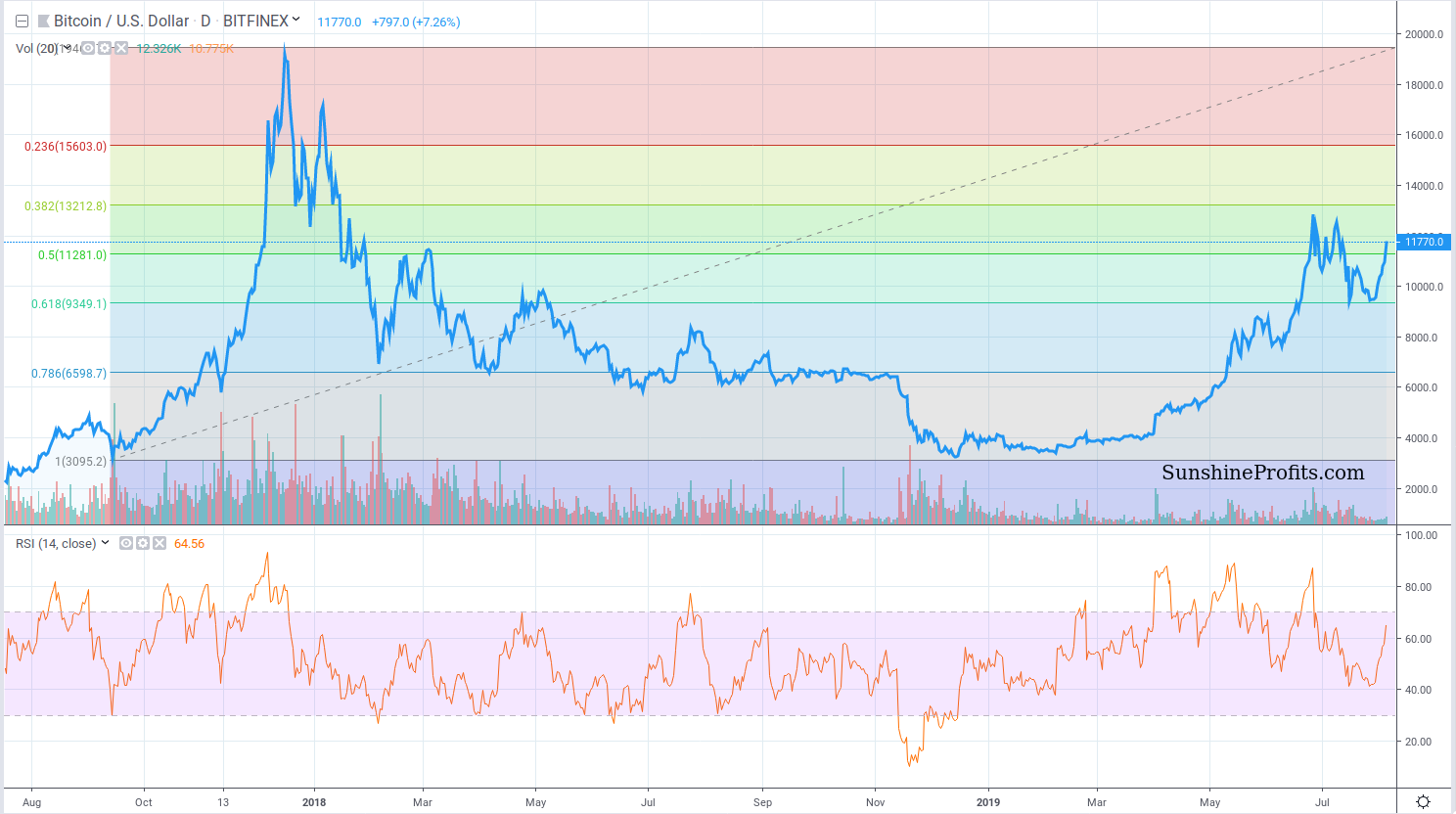
Task: Click the RSI (14, close) indicator name
Action: pos(56,543)
